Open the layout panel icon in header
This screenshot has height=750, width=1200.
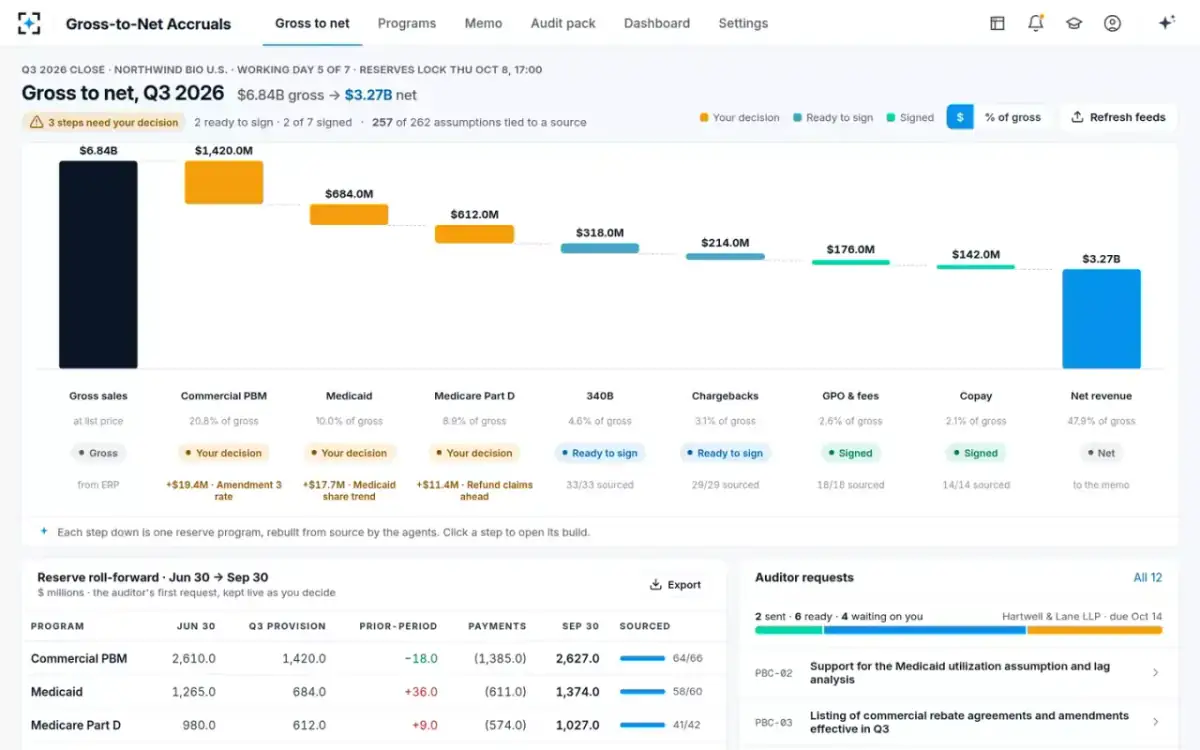[x=997, y=23]
